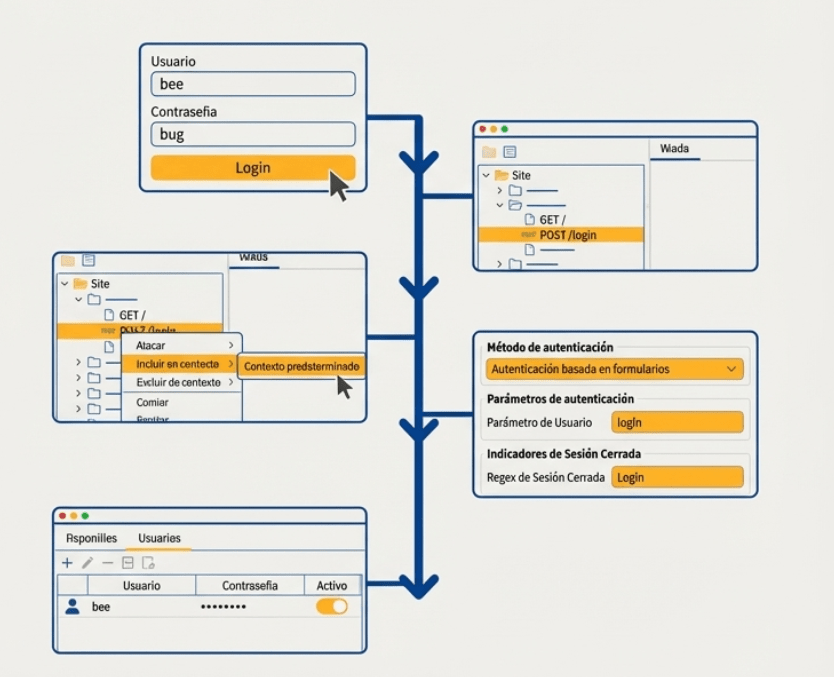This screenshot has width=834, height=677.
Task: Toggle the Activo switch for user bee
Action: coord(332,606)
